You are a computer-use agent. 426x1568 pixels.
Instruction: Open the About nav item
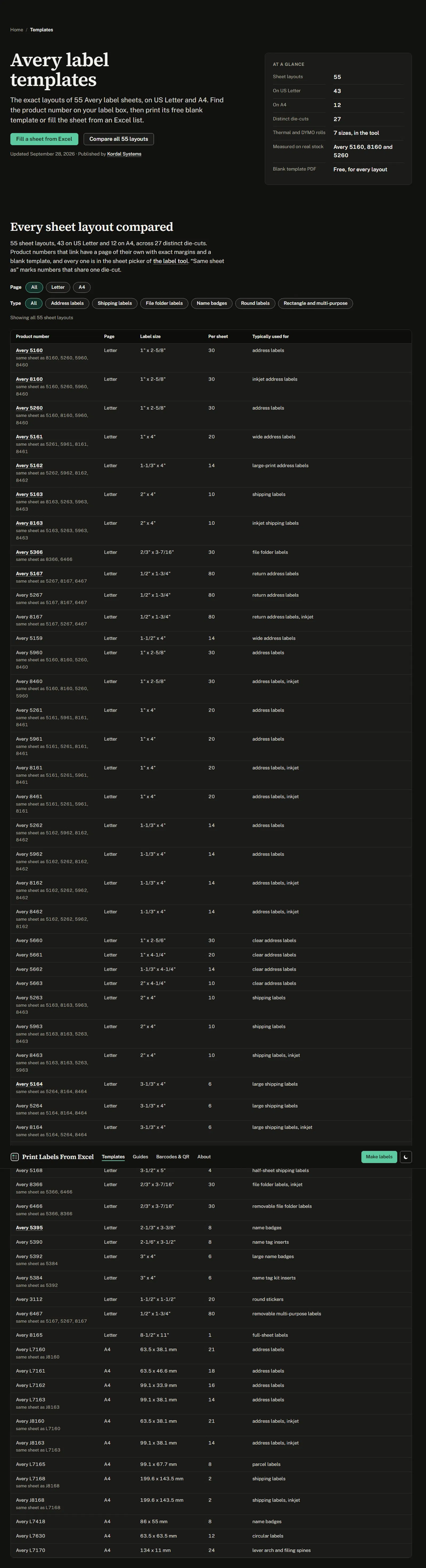204,1157
